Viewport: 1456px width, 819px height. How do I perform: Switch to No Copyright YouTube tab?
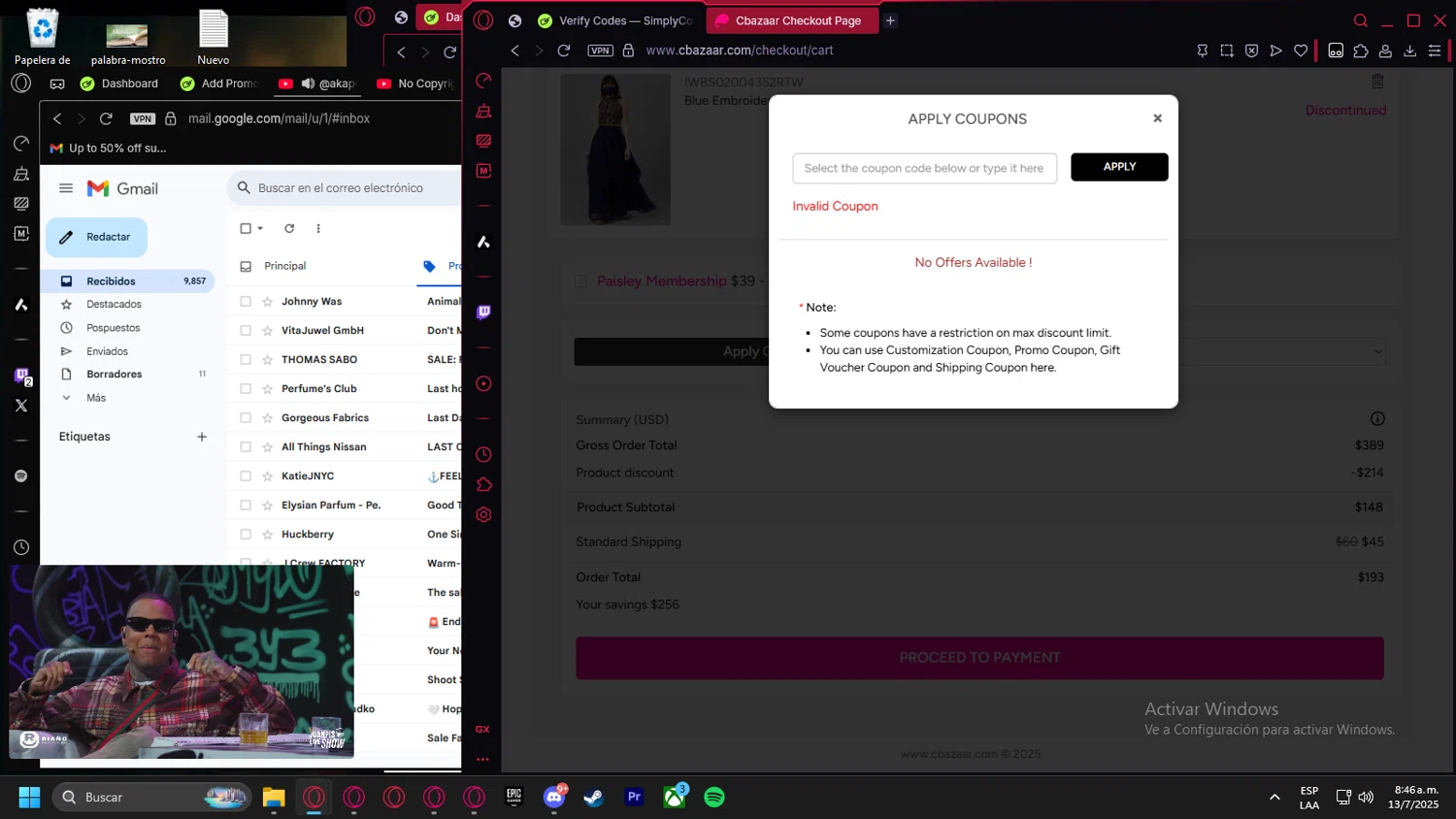414,84
